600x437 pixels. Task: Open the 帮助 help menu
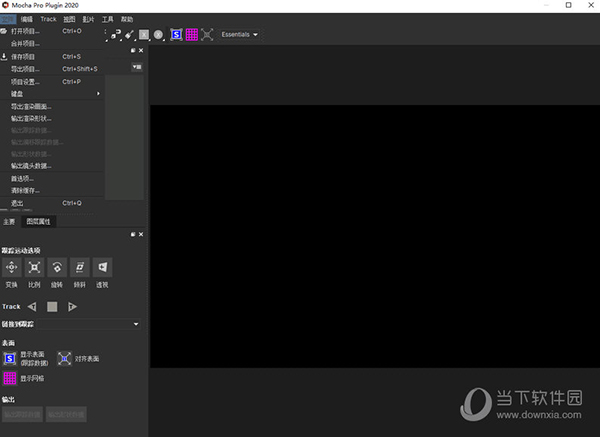pyautogui.click(x=127, y=19)
